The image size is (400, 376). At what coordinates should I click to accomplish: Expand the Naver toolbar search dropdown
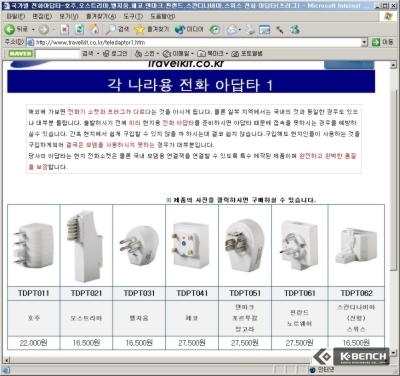98,54
